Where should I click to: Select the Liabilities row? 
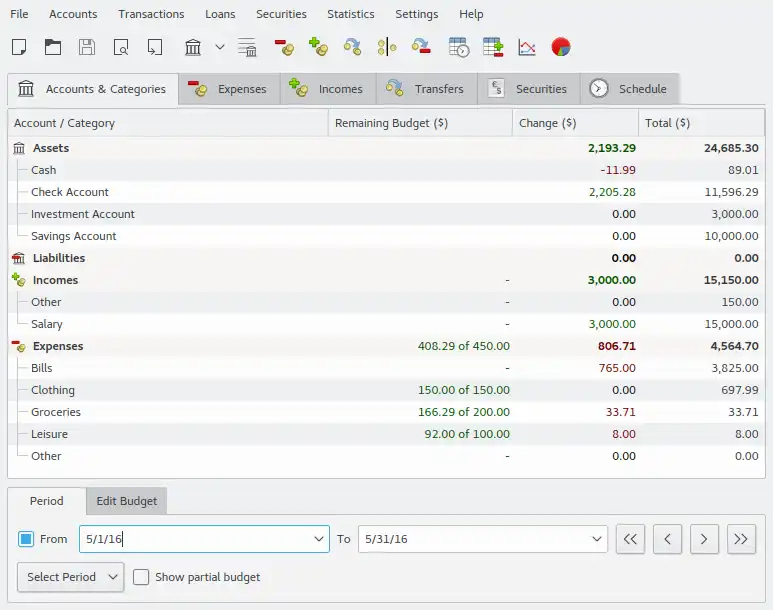[386, 258]
